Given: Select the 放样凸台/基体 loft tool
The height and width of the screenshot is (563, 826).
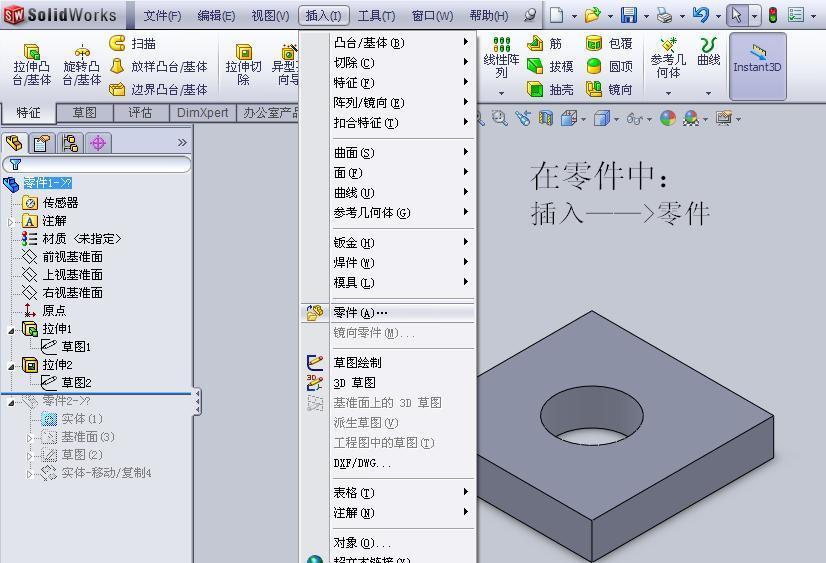Looking at the screenshot, I should click(x=158, y=66).
